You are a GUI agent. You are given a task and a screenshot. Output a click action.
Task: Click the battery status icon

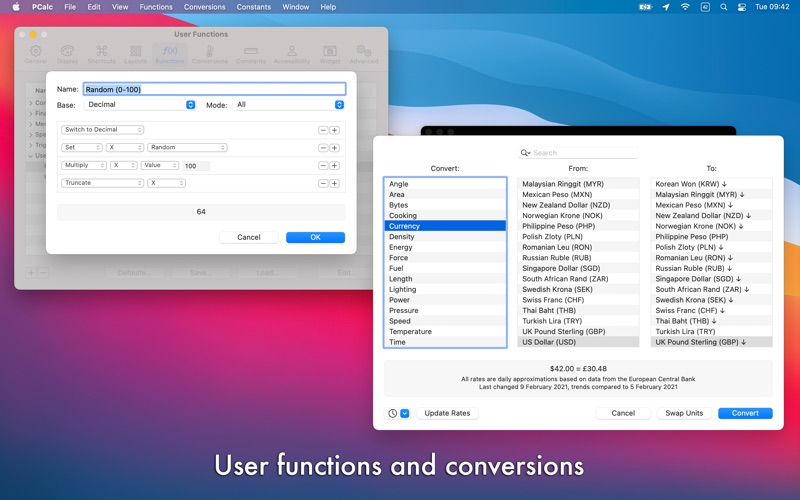tap(645, 7)
